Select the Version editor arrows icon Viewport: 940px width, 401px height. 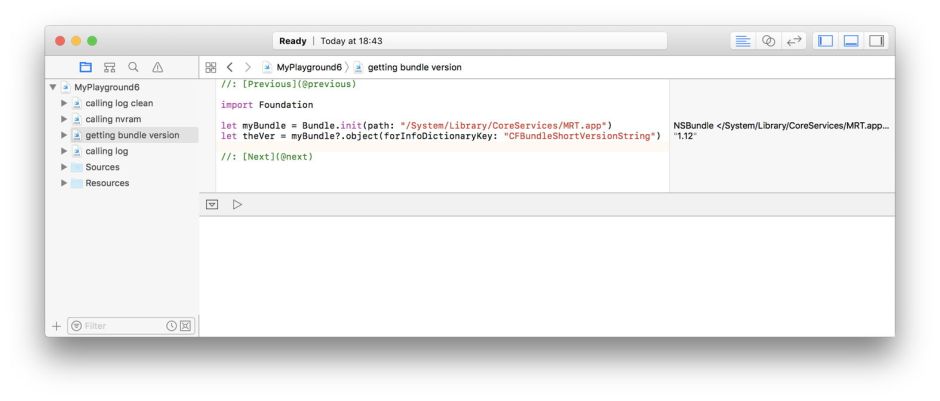point(795,41)
